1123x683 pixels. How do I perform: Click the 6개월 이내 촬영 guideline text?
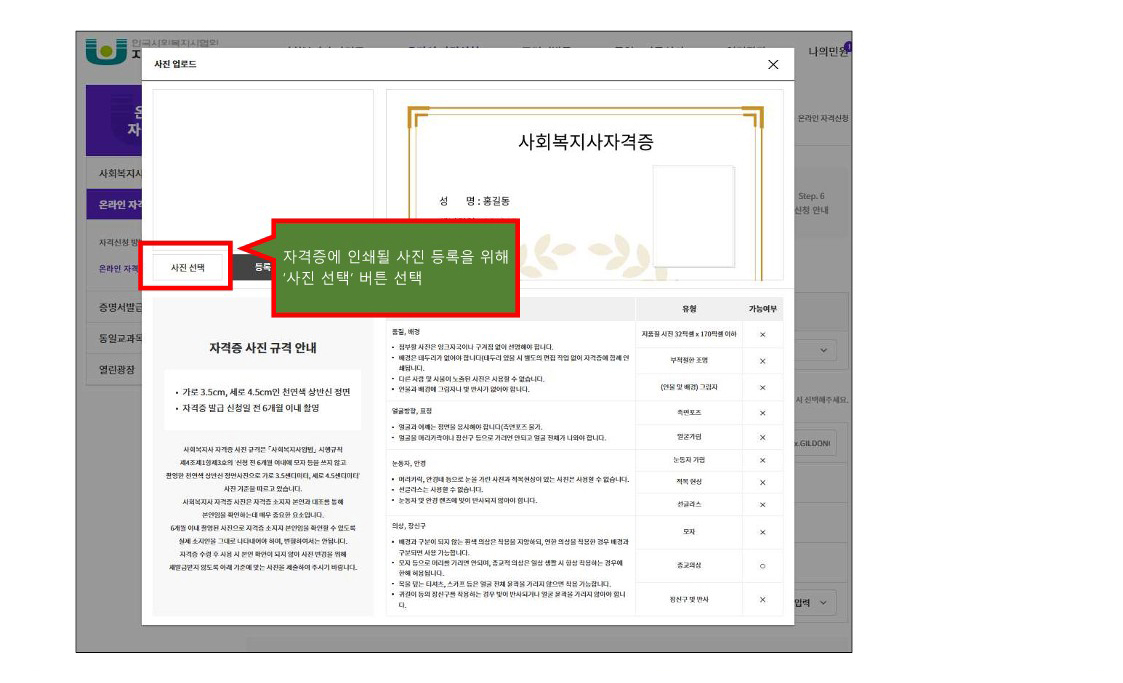tap(251, 408)
